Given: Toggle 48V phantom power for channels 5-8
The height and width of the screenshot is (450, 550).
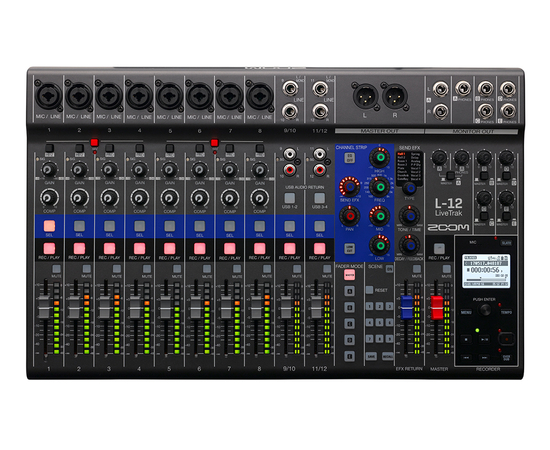Looking at the screenshot, I should pyautogui.click(x=215, y=142).
